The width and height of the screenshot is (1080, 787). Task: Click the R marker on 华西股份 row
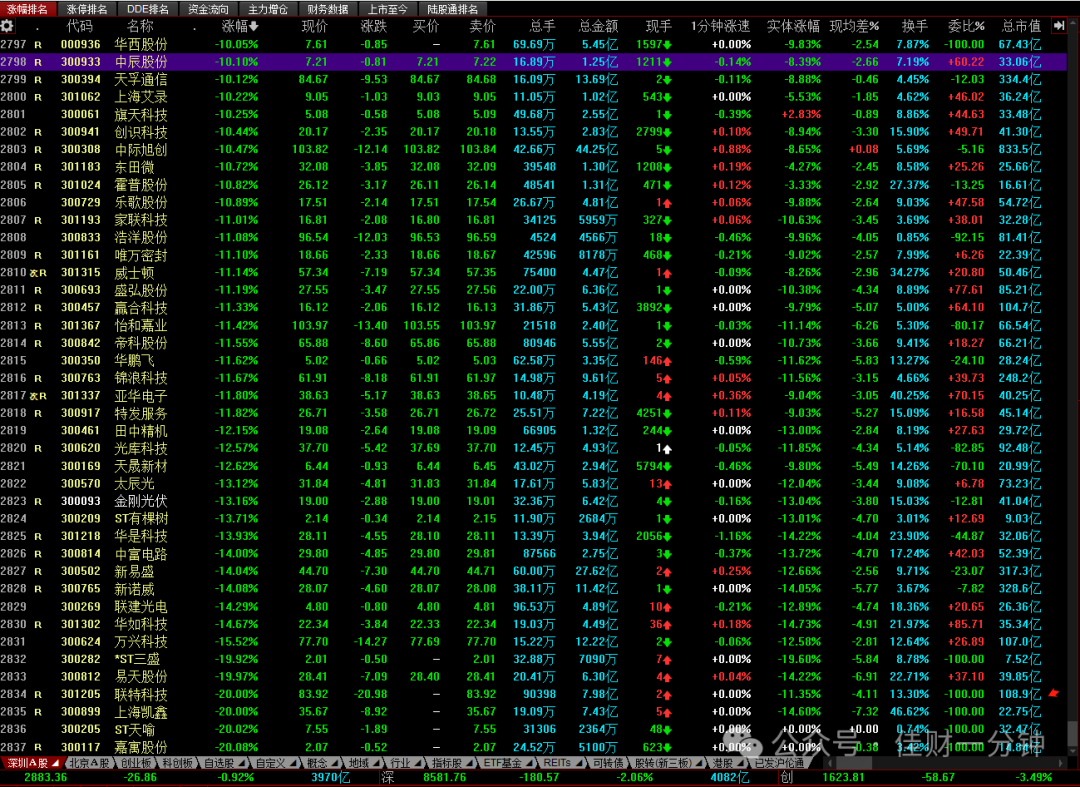point(38,44)
